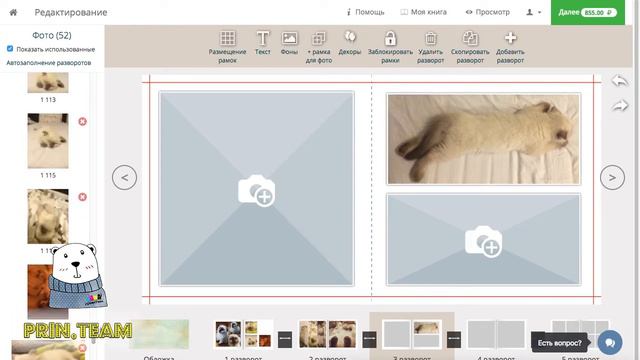Click the Далее 855.00 button
Image resolution: width=640 pixels, height=360 pixels.
(587, 12)
